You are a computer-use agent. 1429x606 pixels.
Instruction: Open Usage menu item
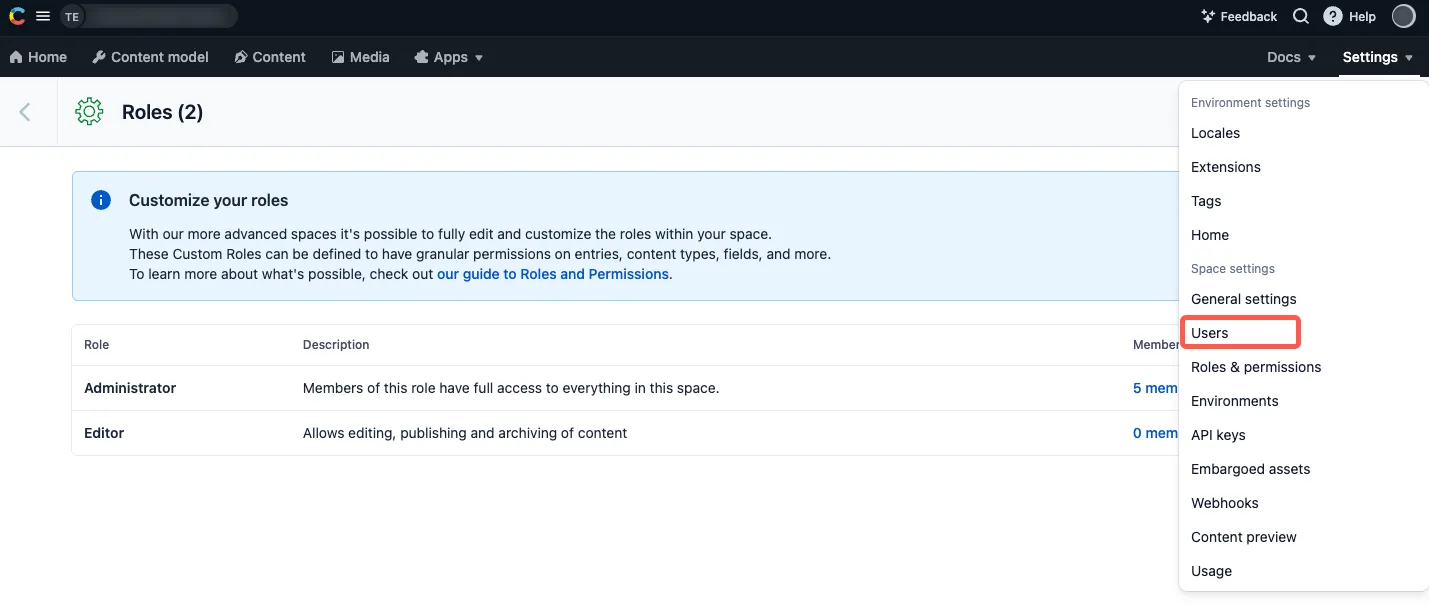pos(1303,571)
